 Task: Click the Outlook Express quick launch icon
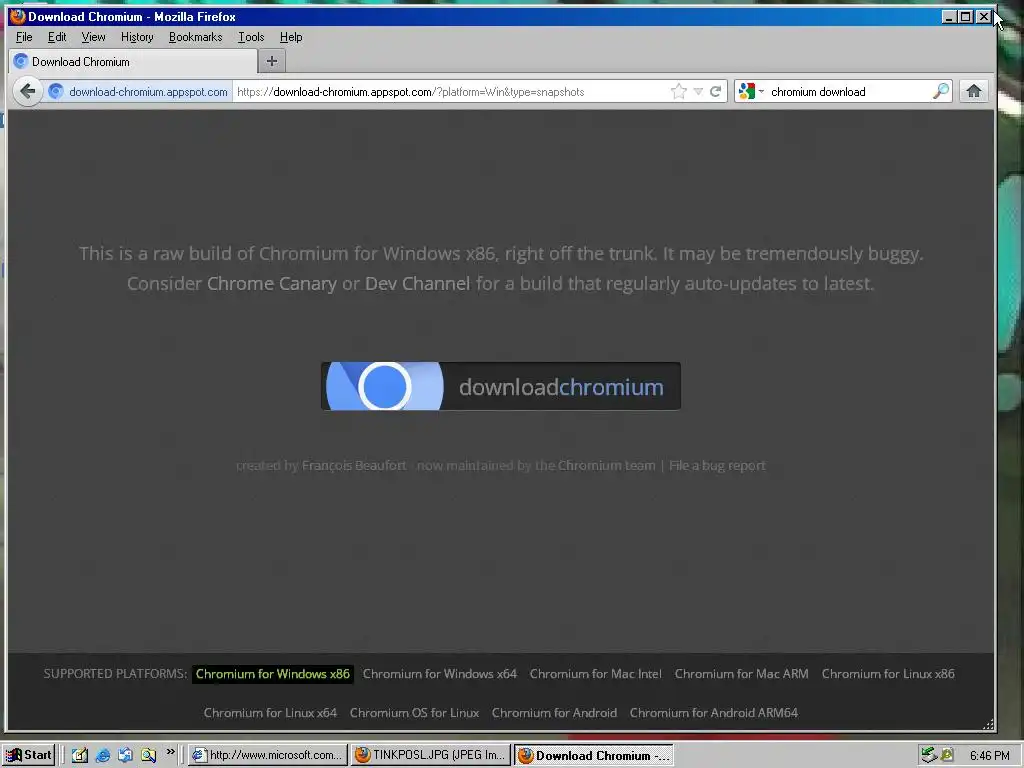(125, 756)
